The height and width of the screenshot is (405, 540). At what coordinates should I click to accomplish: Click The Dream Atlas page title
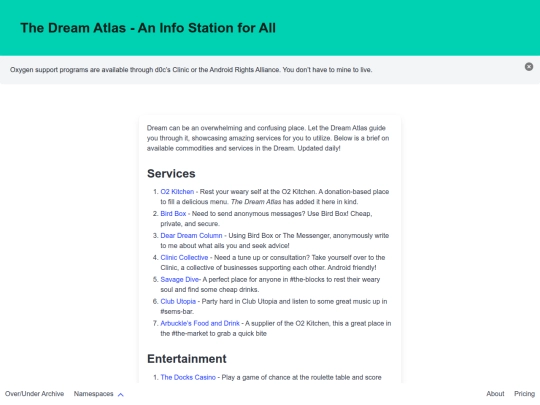(x=148, y=28)
